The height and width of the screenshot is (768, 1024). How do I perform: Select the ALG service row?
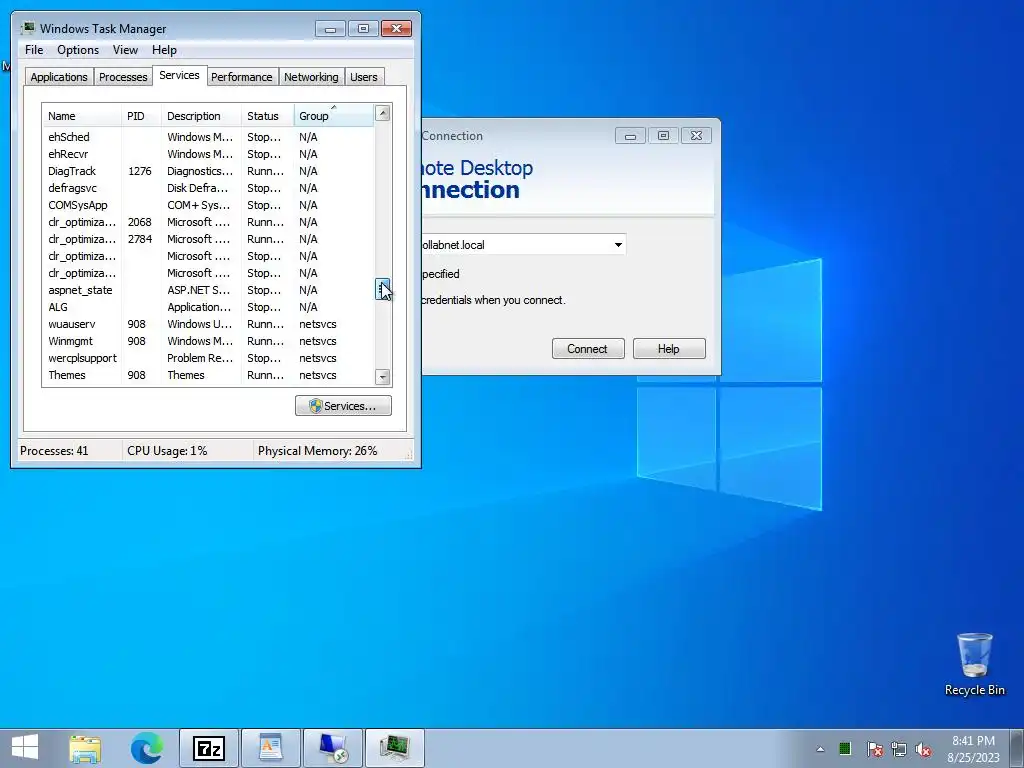click(x=208, y=306)
